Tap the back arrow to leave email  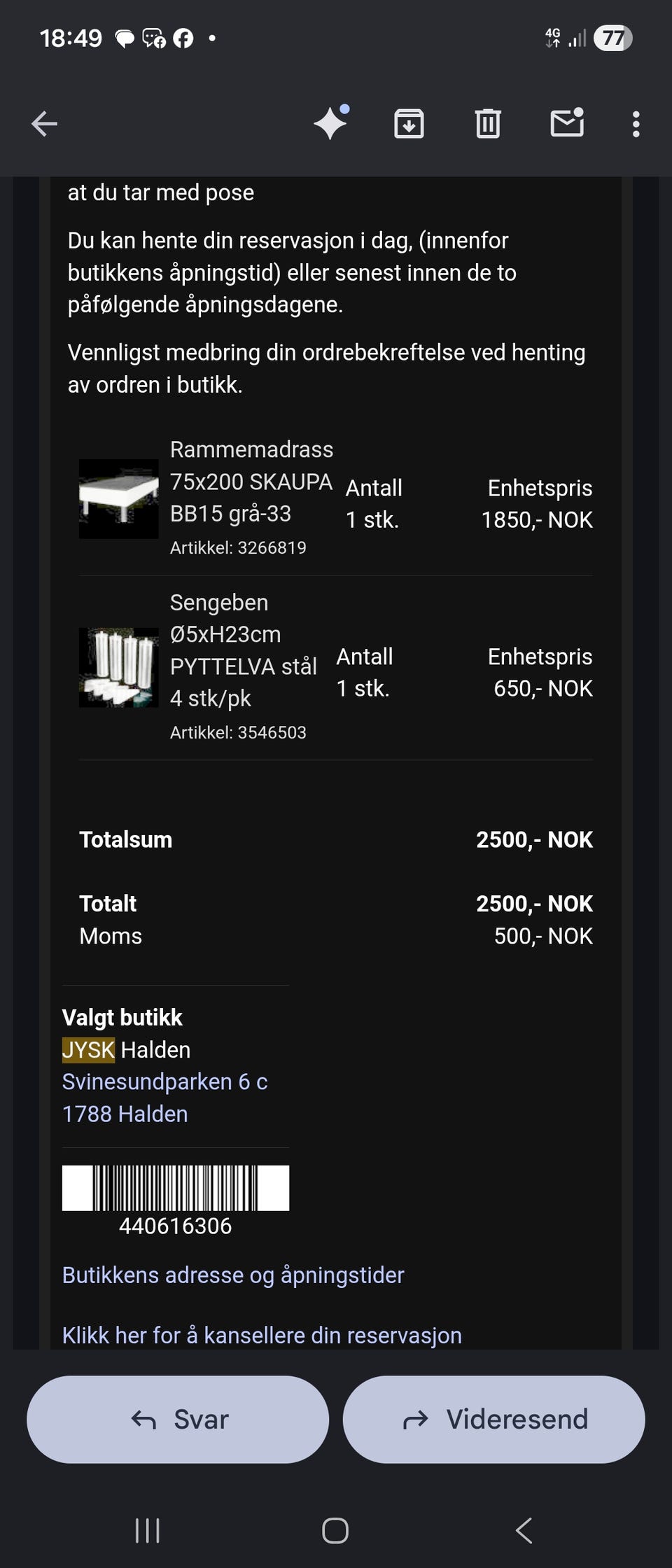tap(44, 125)
